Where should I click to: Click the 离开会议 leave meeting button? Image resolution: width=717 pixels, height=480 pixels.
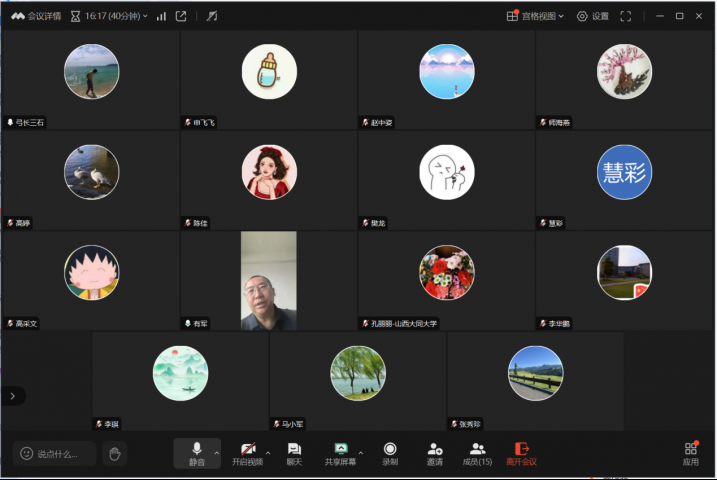click(x=521, y=453)
